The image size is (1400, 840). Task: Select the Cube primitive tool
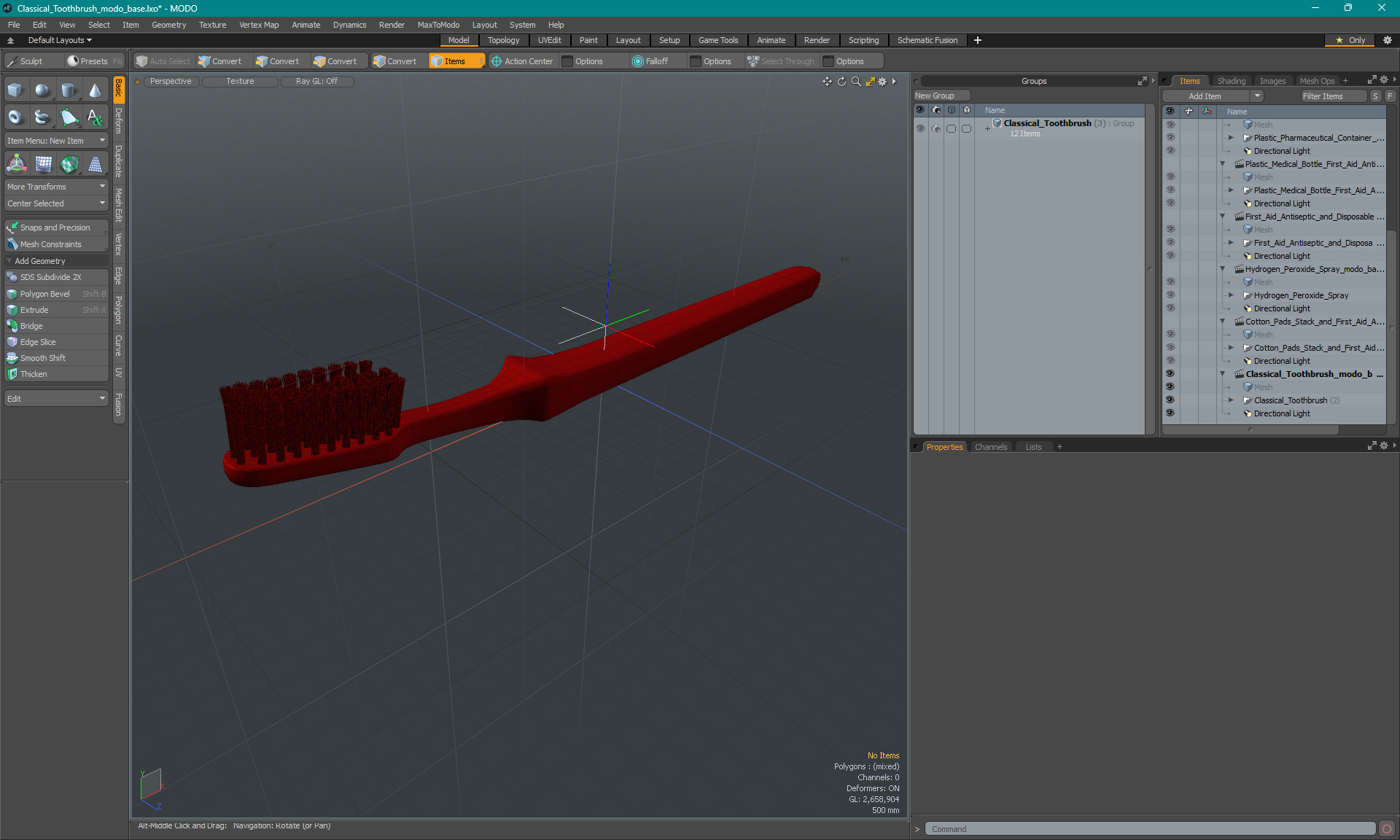pos(15,90)
